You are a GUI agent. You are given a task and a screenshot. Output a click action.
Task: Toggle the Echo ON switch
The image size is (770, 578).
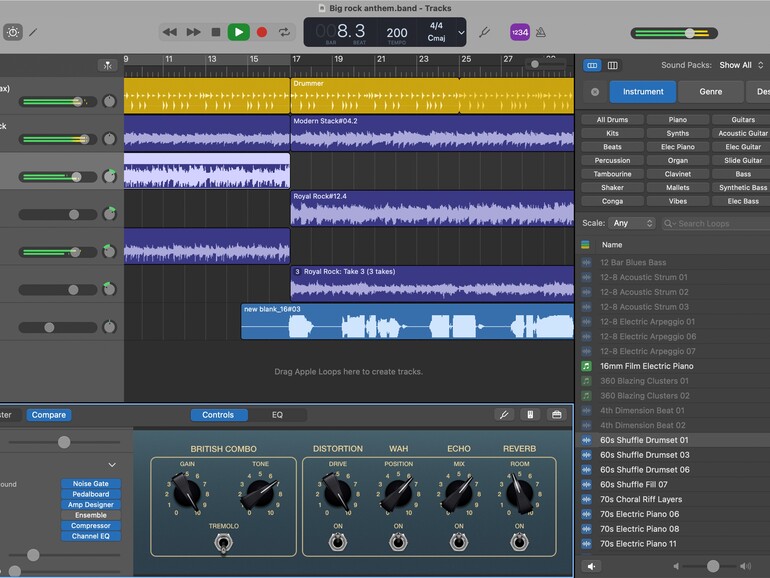click(459, 542)
